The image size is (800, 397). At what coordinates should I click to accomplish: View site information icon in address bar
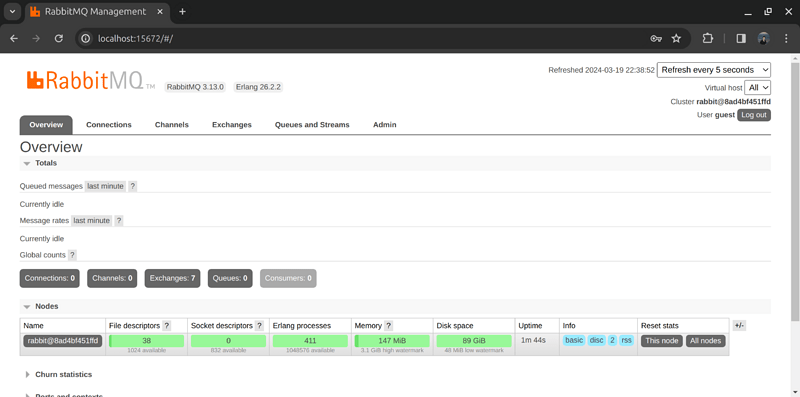coord(86,38)
